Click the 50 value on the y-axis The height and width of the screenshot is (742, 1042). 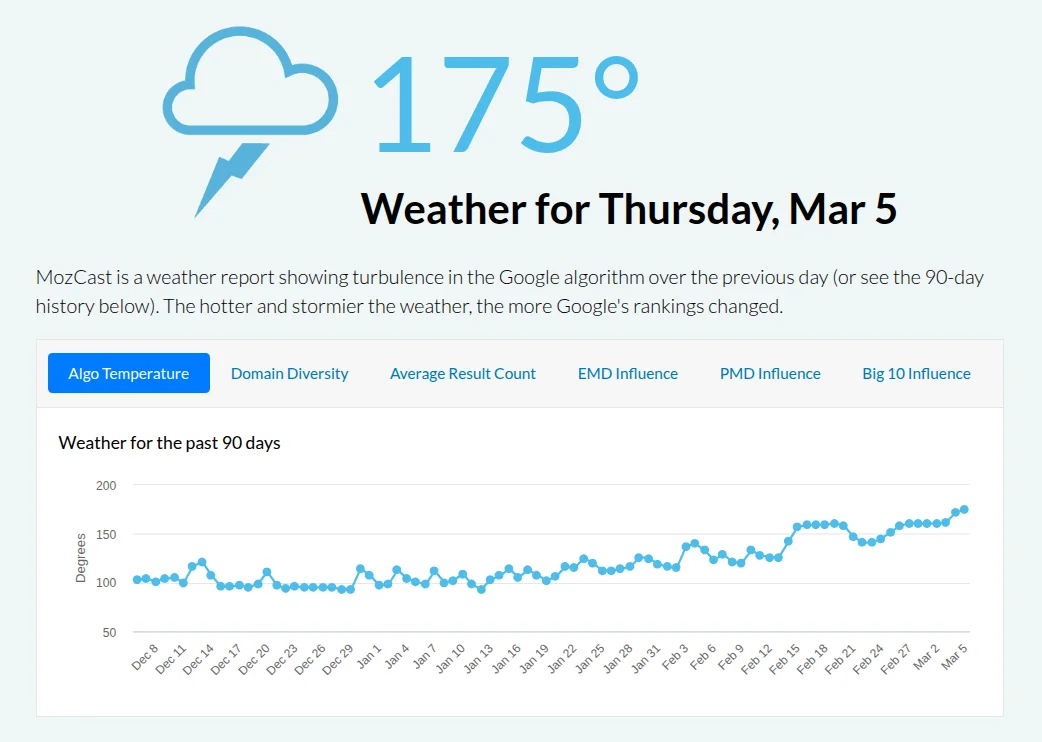click(x=109, y=633)
